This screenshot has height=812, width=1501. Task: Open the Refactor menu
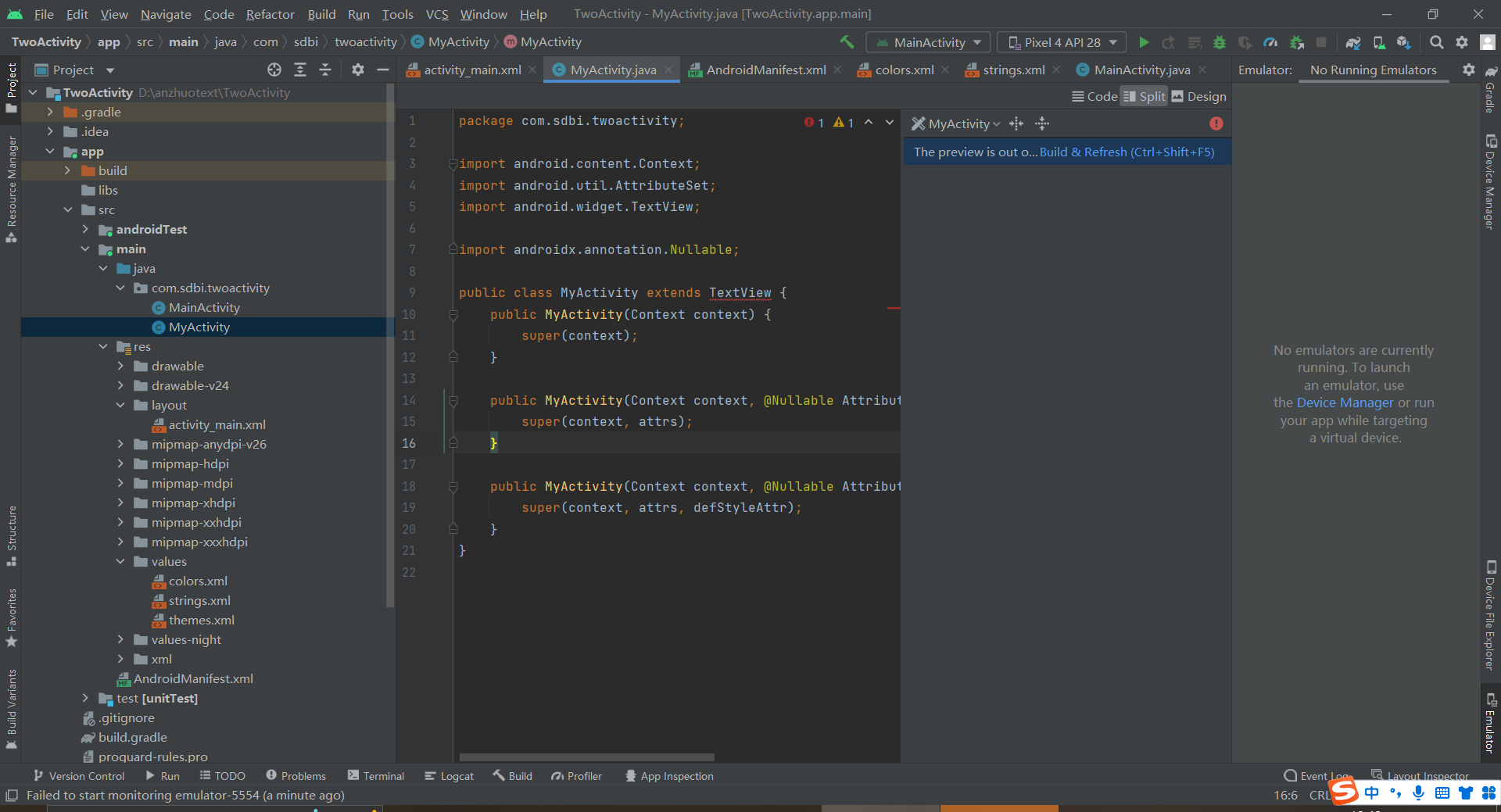[x=270, y=14]
